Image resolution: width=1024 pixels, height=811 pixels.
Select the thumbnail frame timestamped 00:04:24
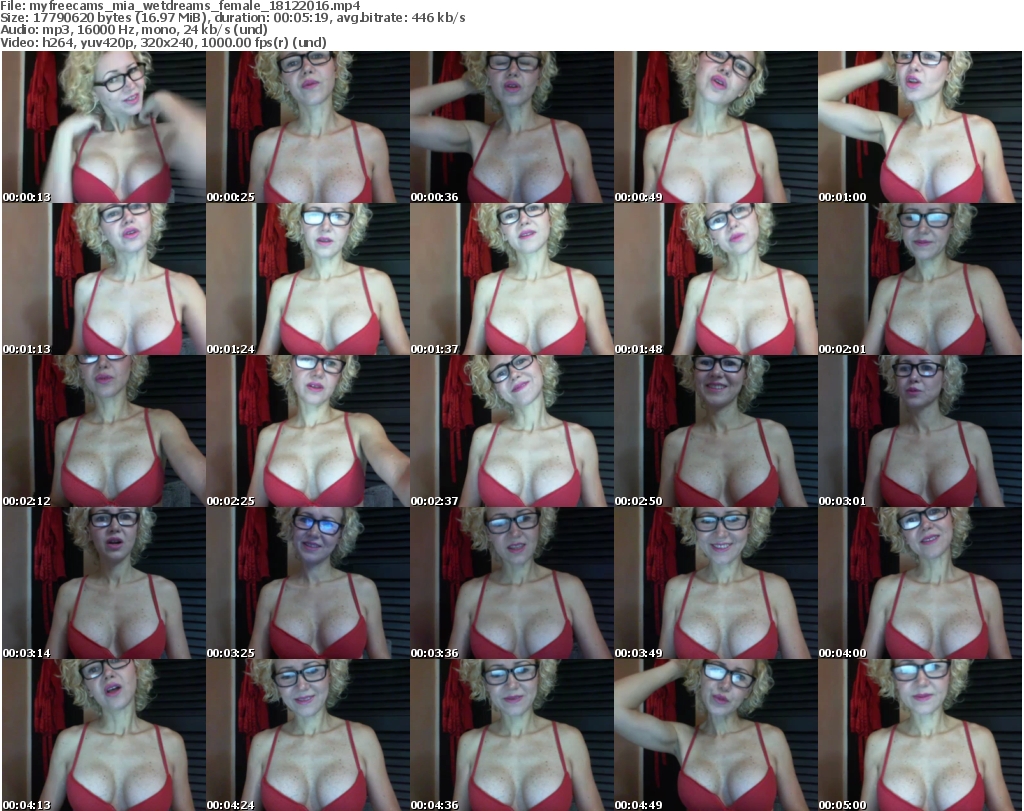coord(308,735)
